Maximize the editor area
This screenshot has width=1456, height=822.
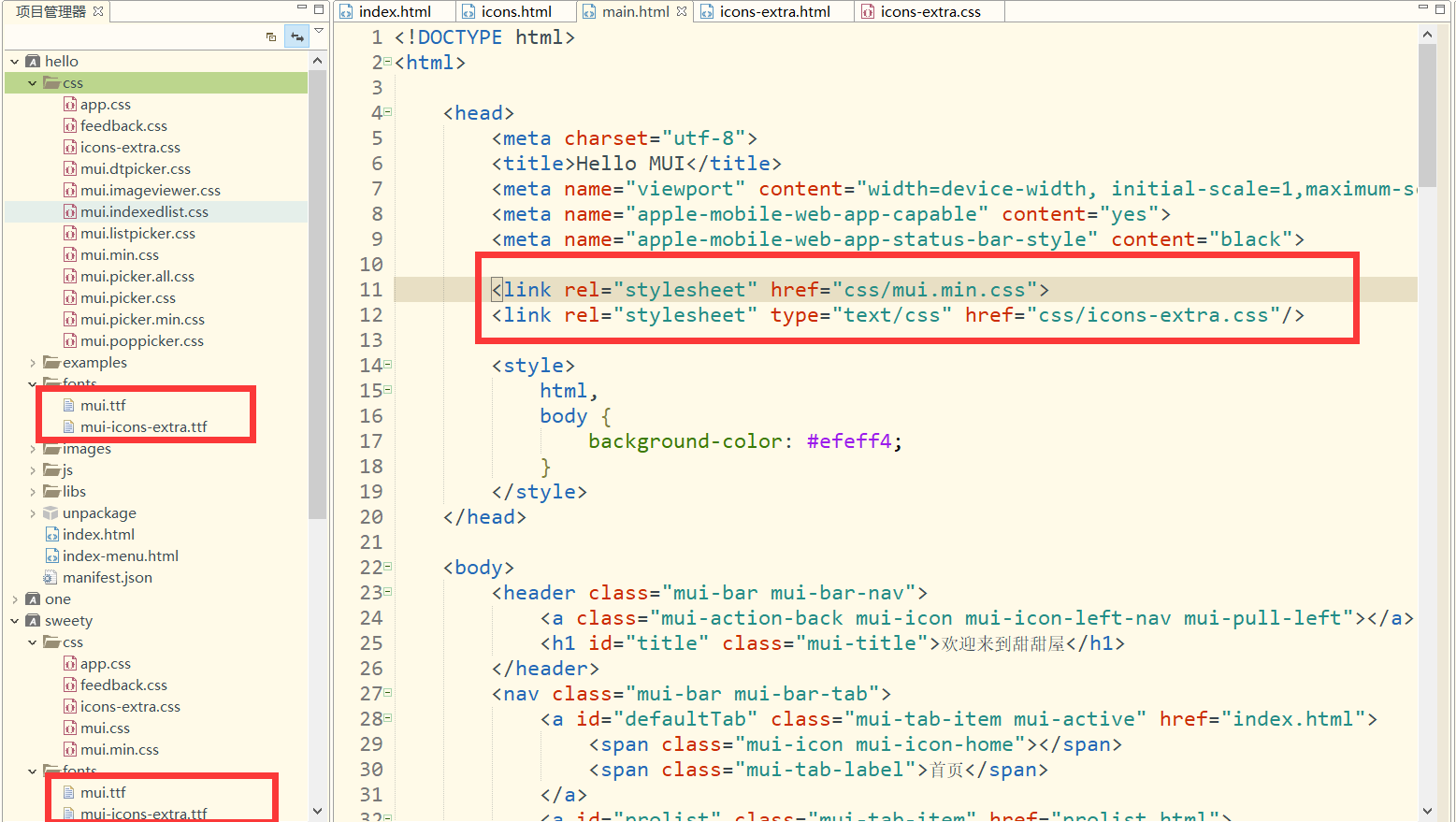[1441, 8]
